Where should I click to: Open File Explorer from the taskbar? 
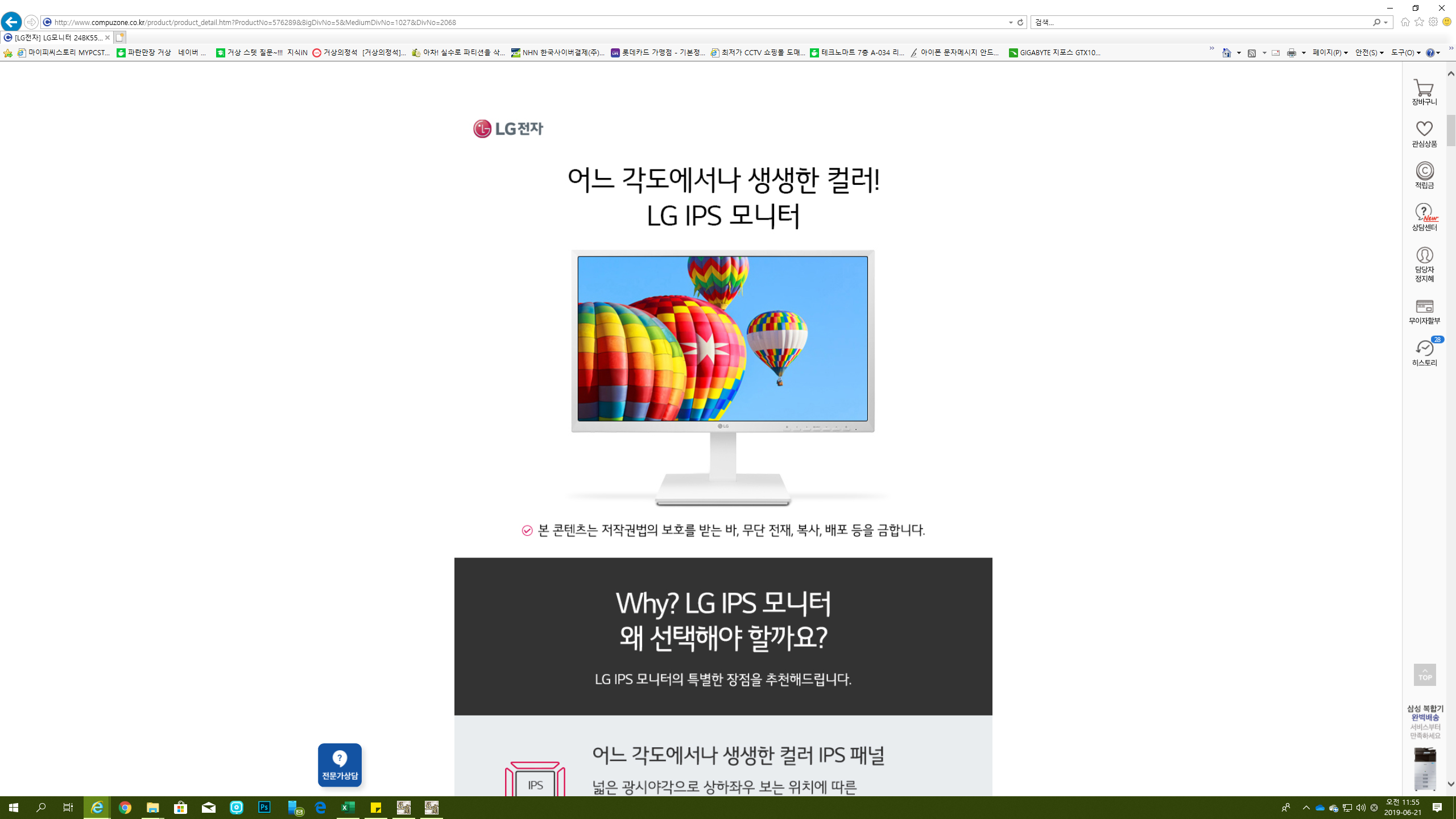[x=153, y=808]
